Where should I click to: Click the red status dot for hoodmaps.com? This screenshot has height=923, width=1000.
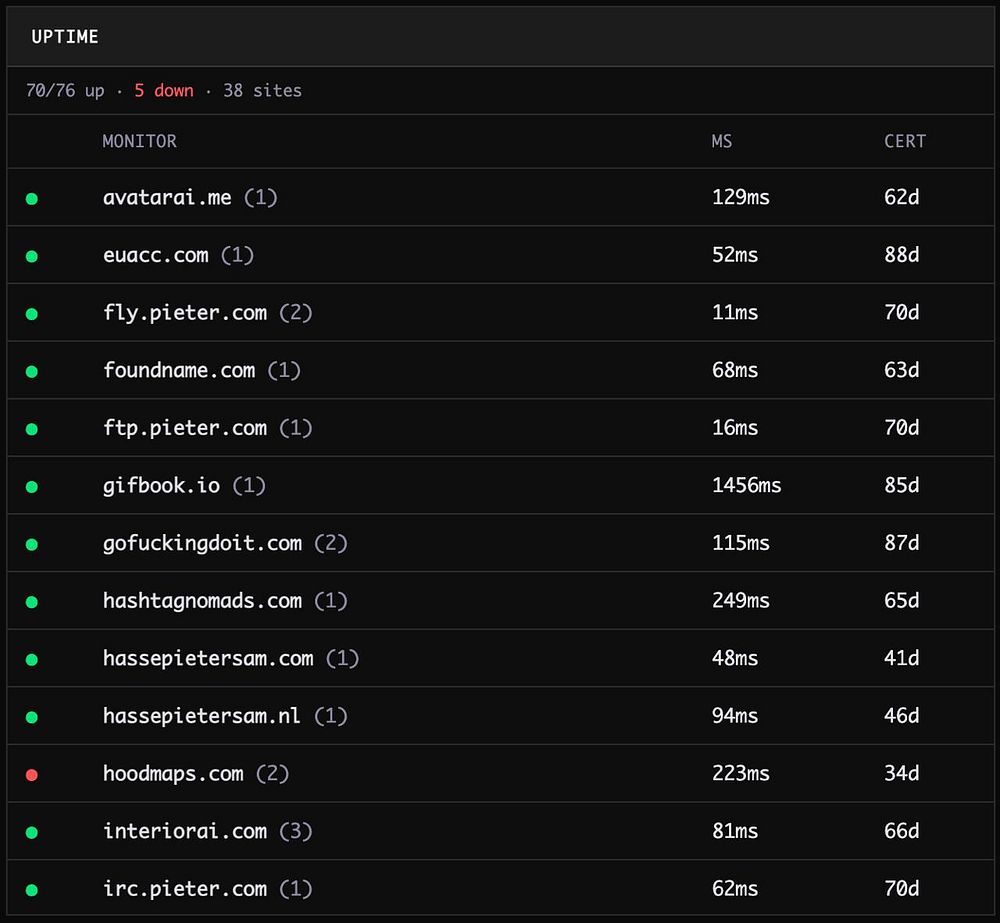[x=32, y=775]
